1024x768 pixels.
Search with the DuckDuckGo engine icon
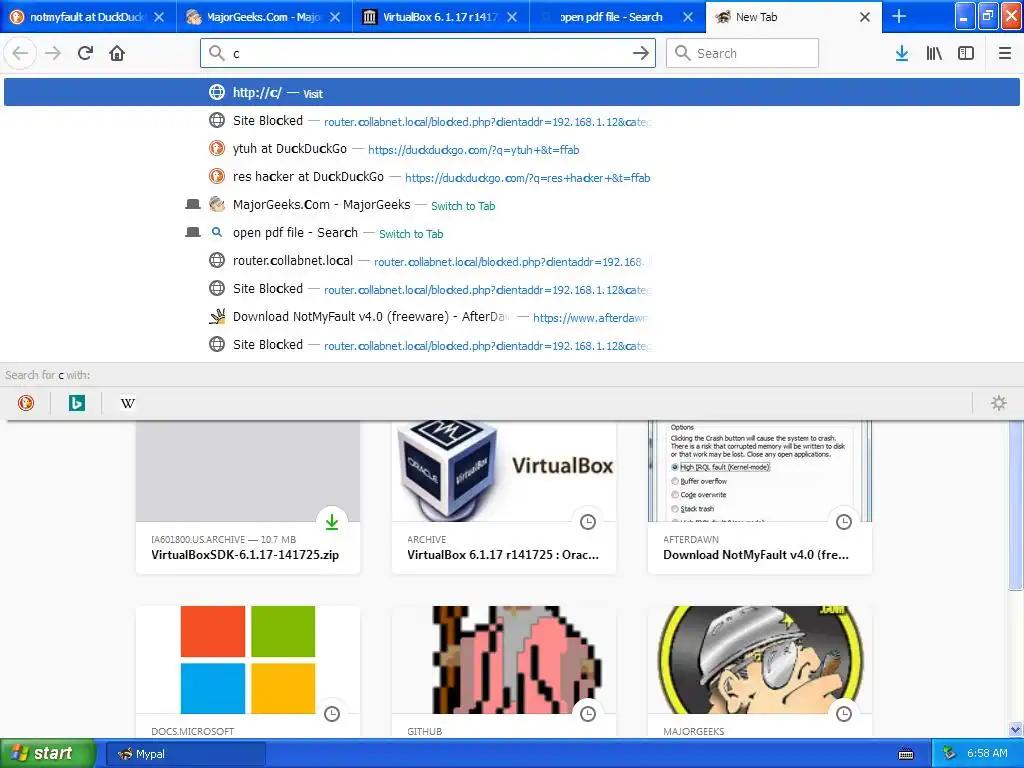pos(25,403)
